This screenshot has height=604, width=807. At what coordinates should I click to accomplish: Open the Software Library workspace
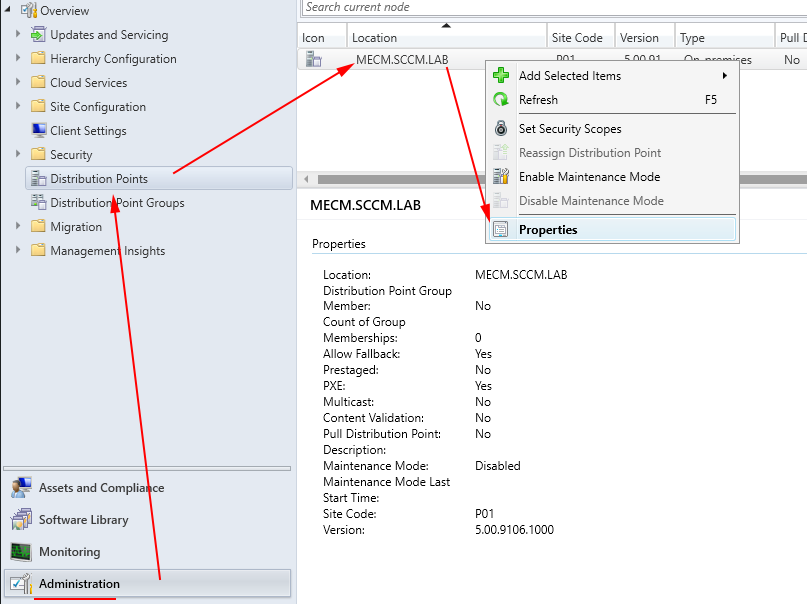coord(83,520)
